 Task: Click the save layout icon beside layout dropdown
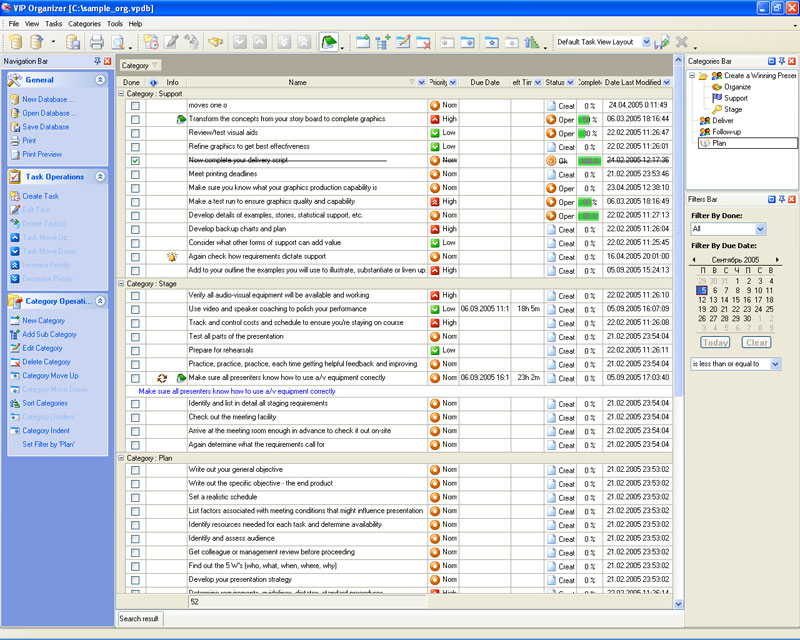point(662,42)
